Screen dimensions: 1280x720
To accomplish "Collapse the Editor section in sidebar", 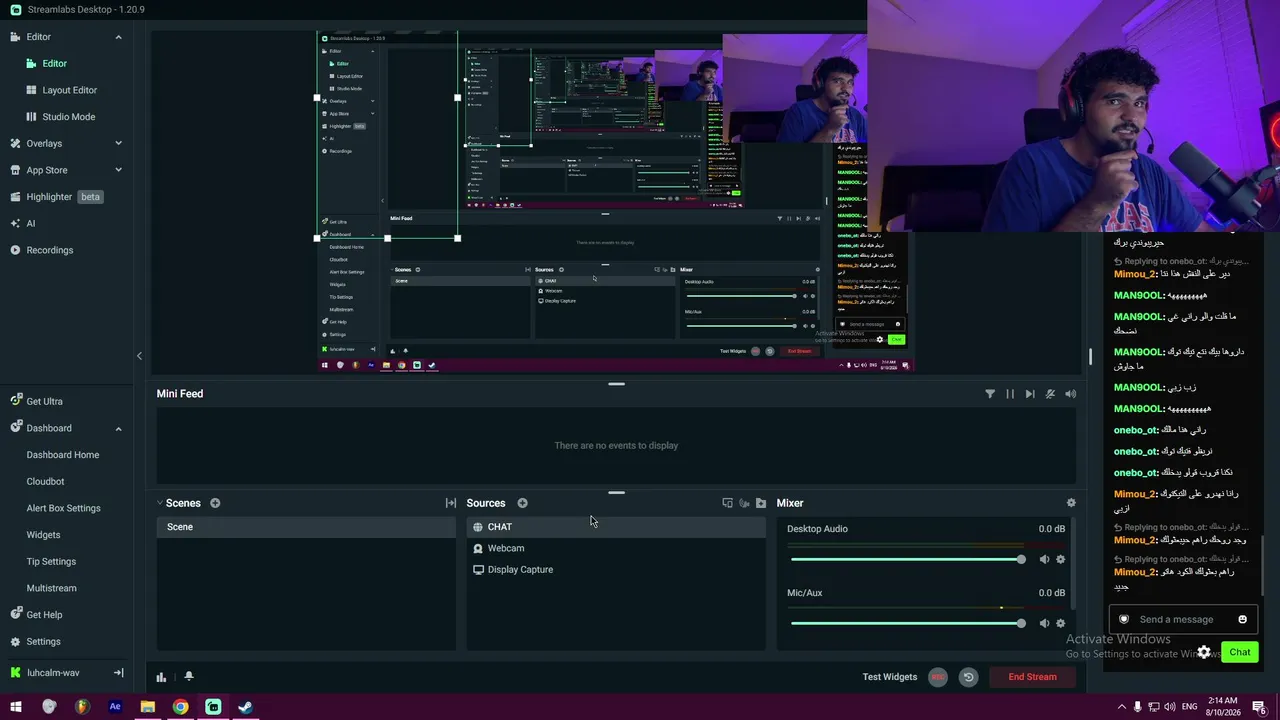I will [118, 37].
